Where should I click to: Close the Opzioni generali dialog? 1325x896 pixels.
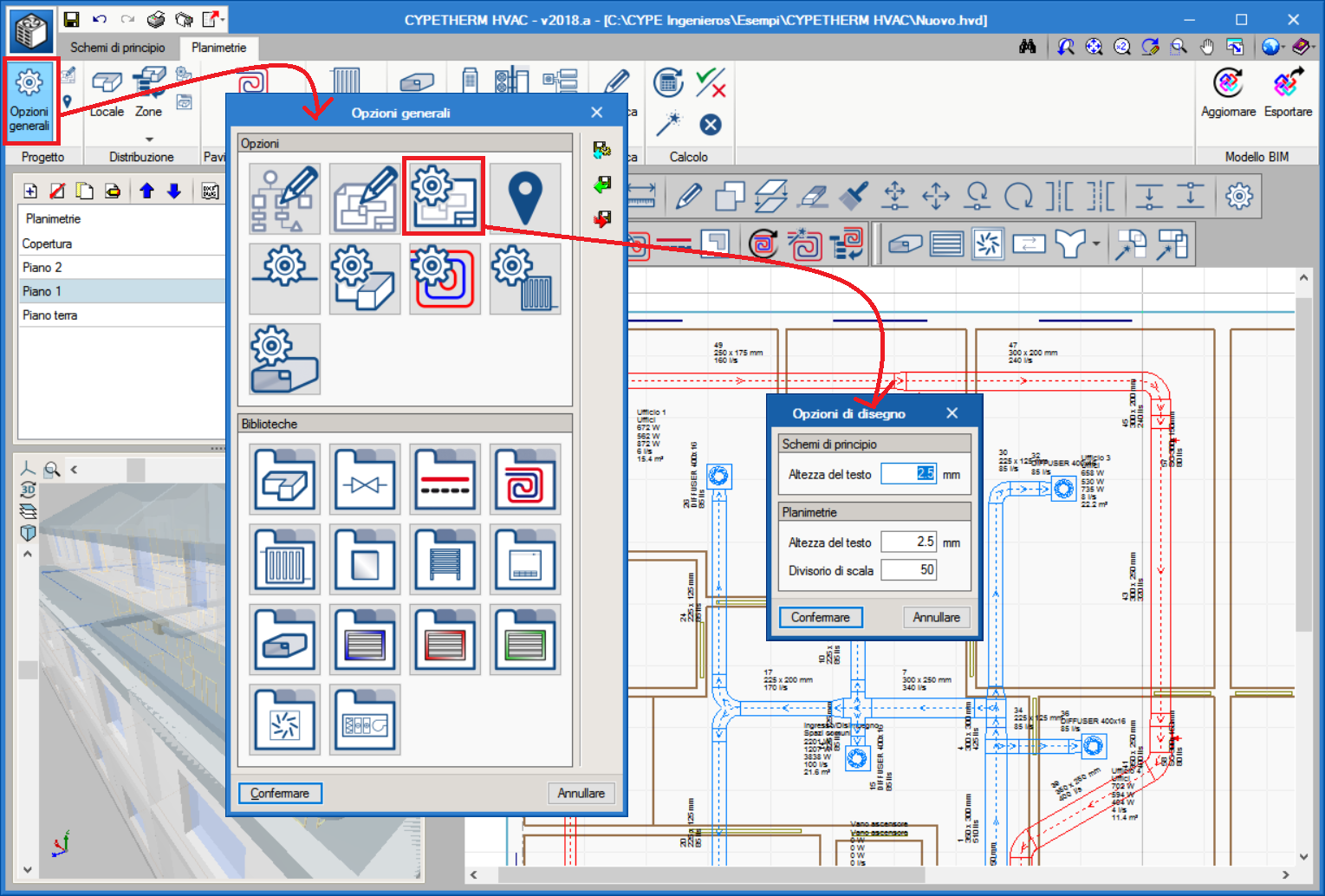pyautogui.click(x=597, y=113)
